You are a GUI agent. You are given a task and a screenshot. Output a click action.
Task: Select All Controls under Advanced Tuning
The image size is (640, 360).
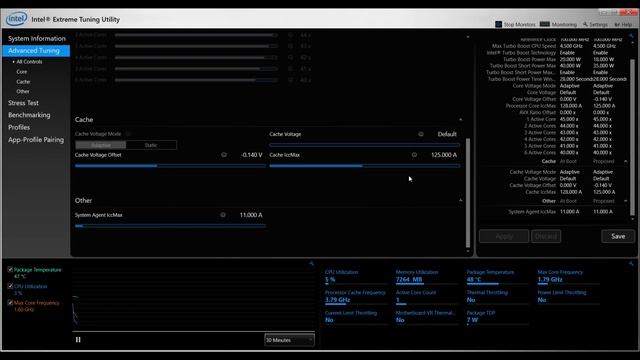(29, 62)
